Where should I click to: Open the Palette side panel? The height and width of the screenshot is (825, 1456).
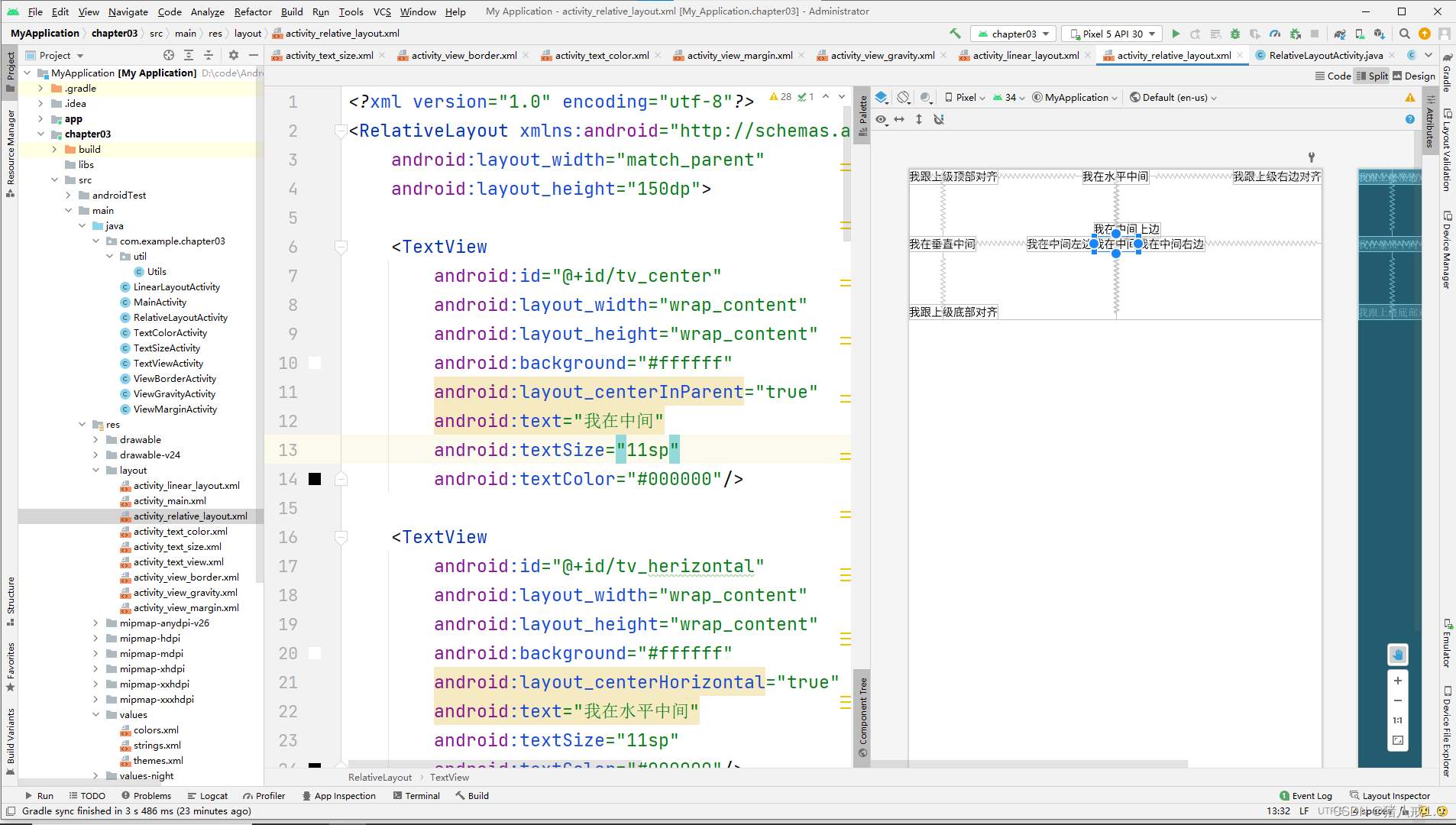[x=863, y=115]
